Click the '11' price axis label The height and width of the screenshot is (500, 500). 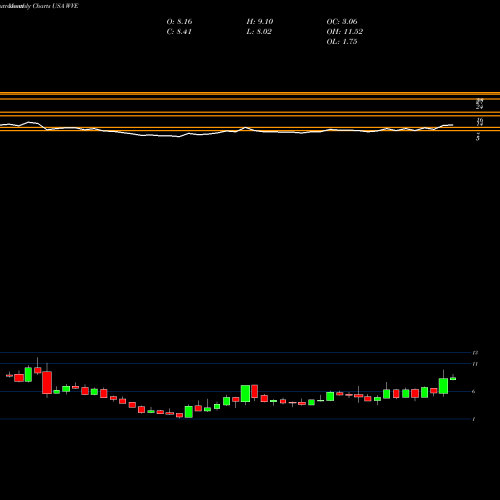pos(475,364)
